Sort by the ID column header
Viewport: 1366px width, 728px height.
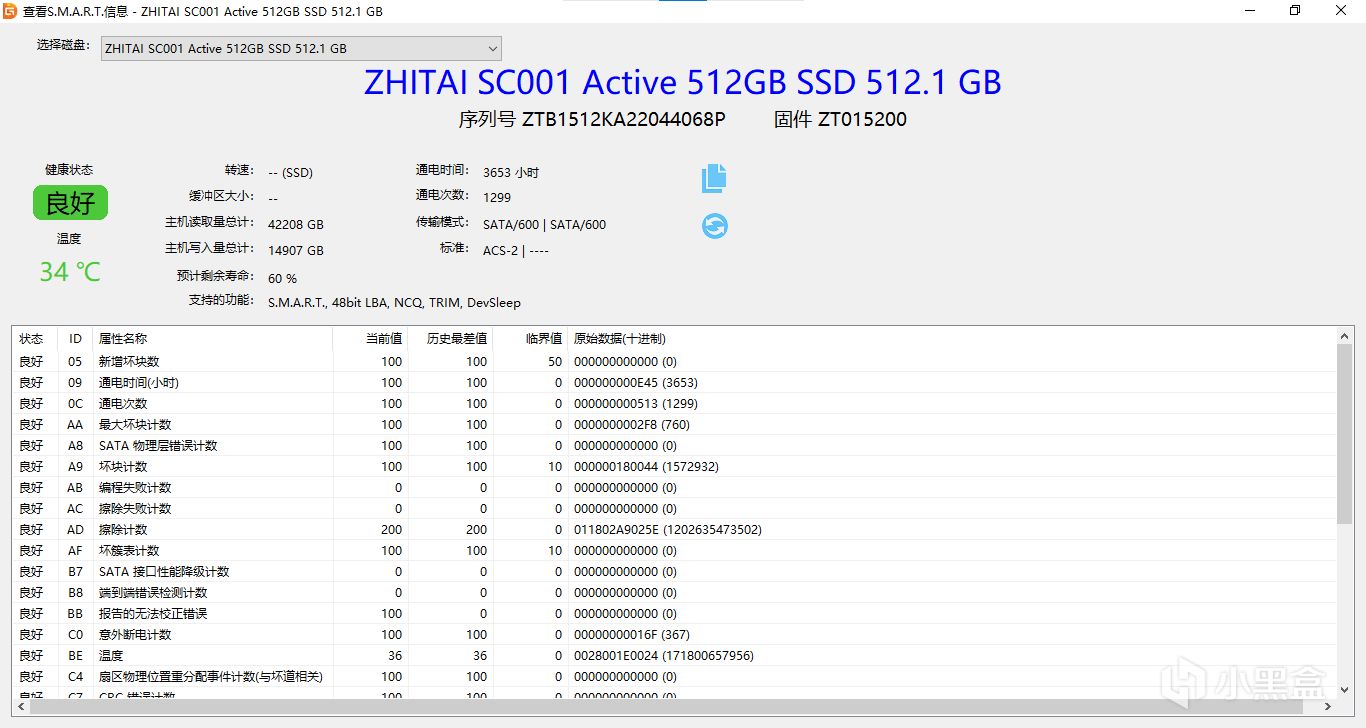(x=75, y=339)
